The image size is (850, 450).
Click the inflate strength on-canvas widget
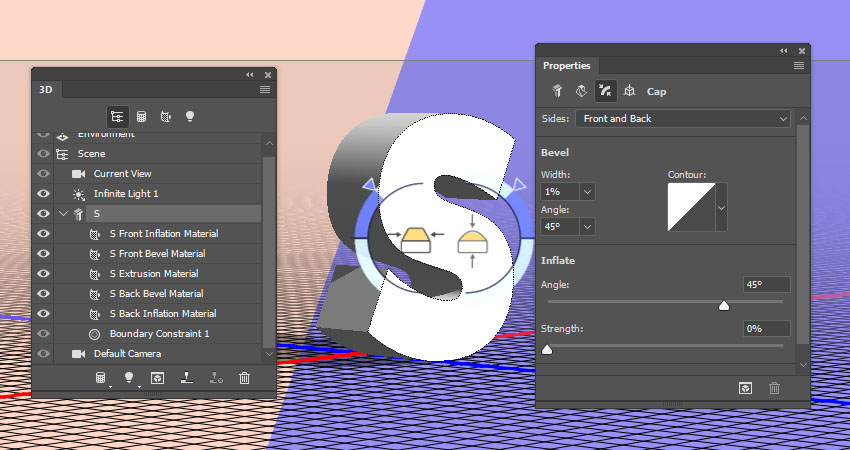pos(473,241)
